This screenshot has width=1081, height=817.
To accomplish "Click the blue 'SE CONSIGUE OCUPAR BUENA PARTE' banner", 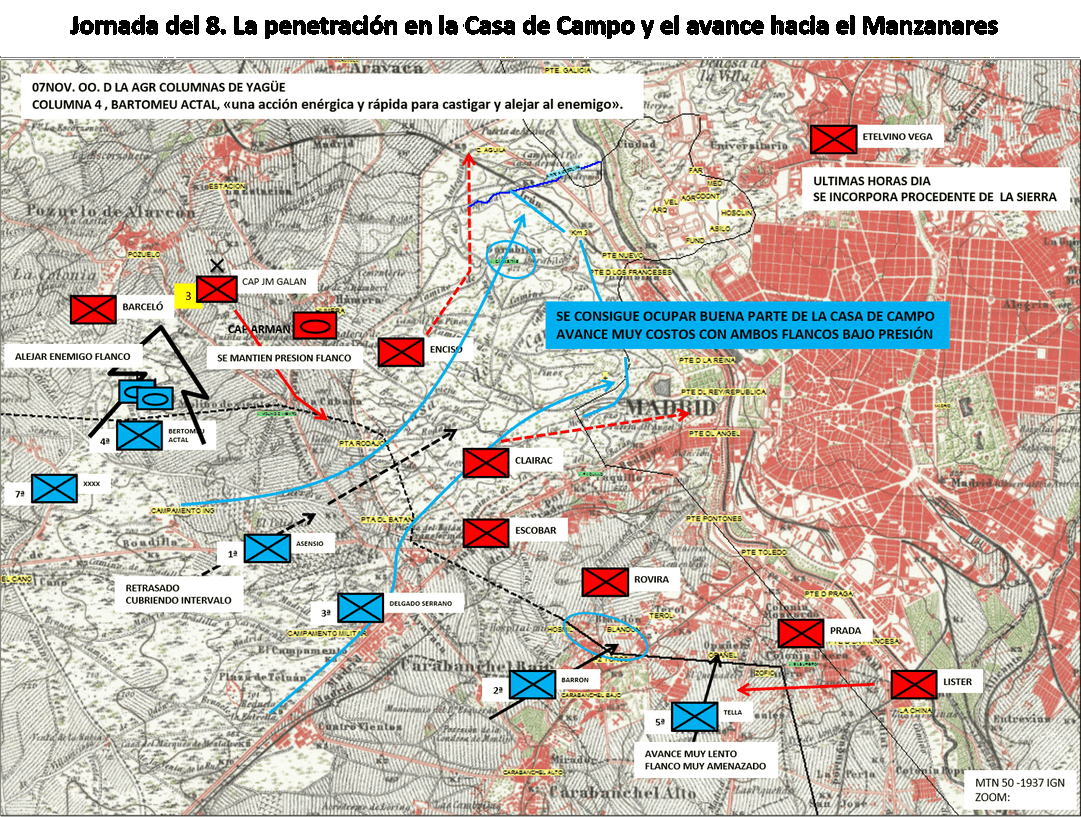I will point(745,325).
